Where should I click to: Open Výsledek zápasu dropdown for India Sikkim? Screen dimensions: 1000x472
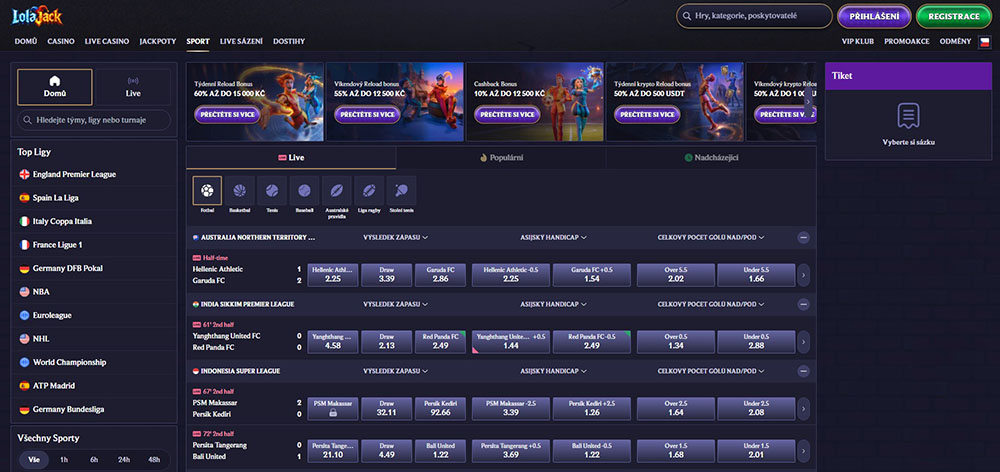coord(395,304)
